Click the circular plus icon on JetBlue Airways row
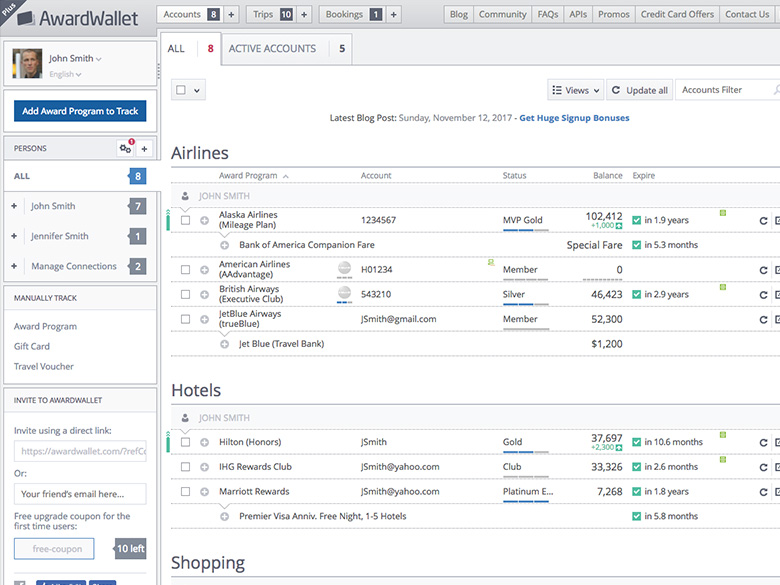The image size is (780, 585). tap(204, 319)
